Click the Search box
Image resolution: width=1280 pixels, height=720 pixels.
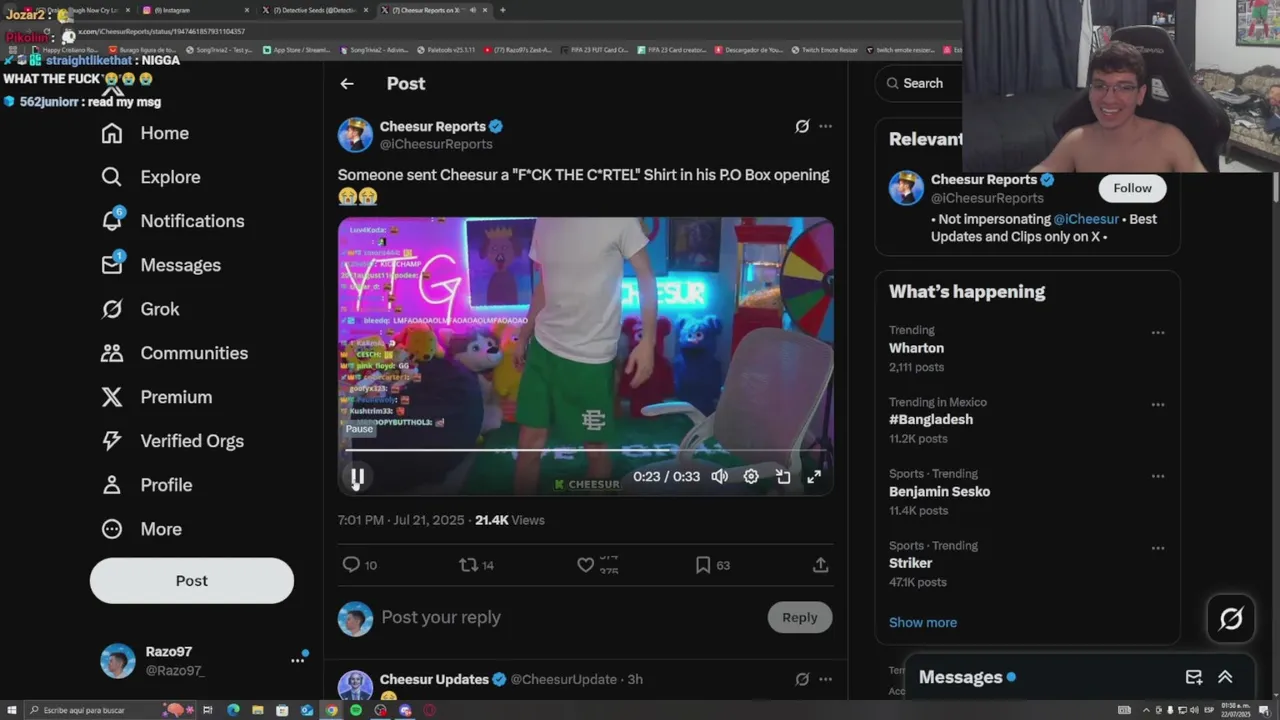tap(920, 84)
